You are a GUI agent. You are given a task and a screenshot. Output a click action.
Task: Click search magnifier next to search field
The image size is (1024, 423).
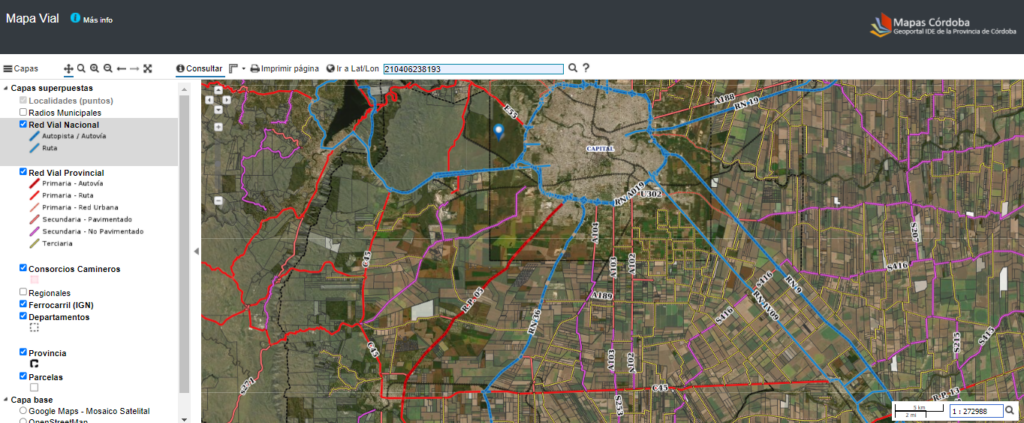click(573, 68)
